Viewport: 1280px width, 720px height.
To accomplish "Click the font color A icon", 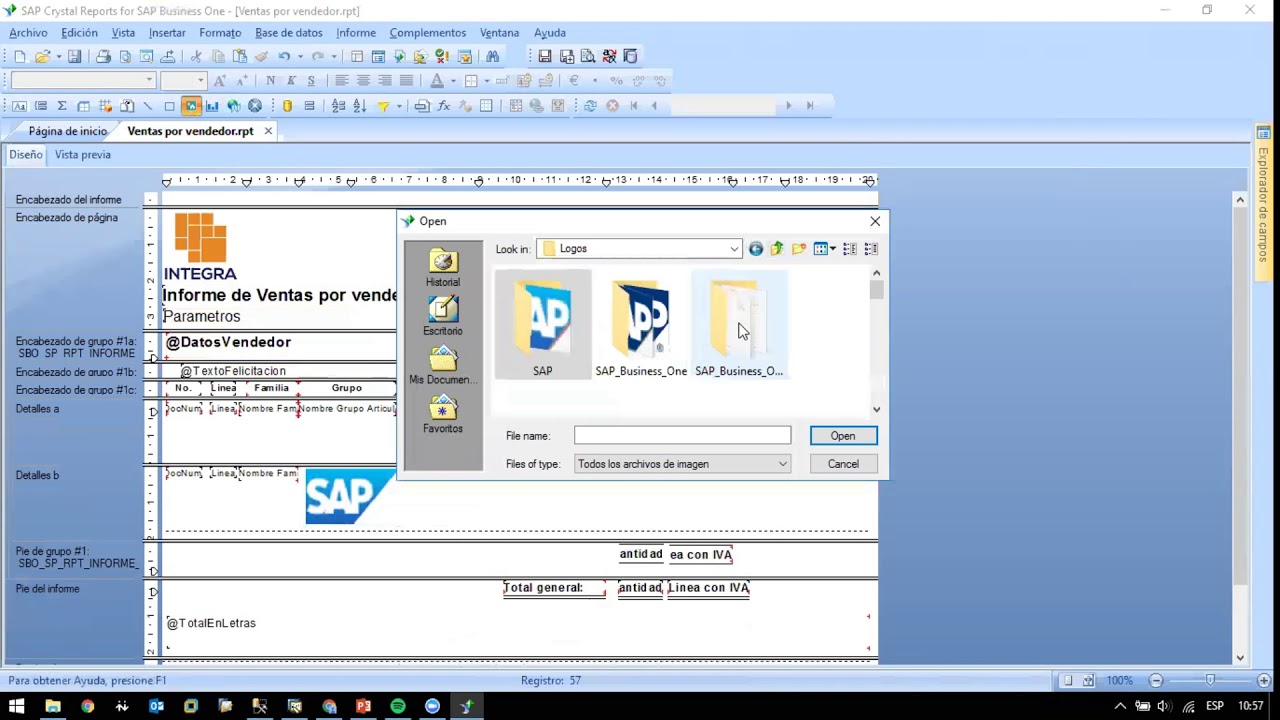I will point(436,81).
